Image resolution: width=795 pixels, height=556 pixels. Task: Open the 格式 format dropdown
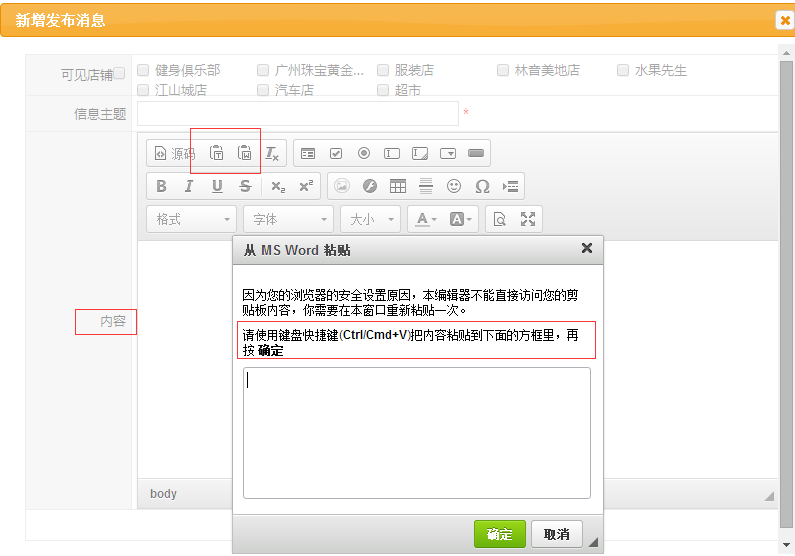[x=192, y=219]
